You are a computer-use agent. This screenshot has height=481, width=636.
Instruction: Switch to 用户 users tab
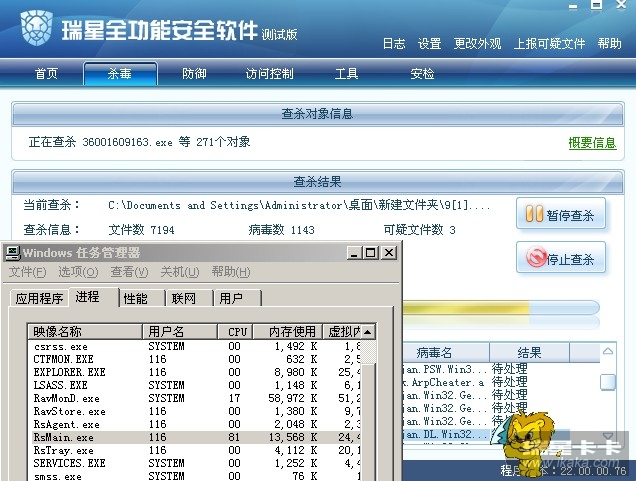coord(238,298)
